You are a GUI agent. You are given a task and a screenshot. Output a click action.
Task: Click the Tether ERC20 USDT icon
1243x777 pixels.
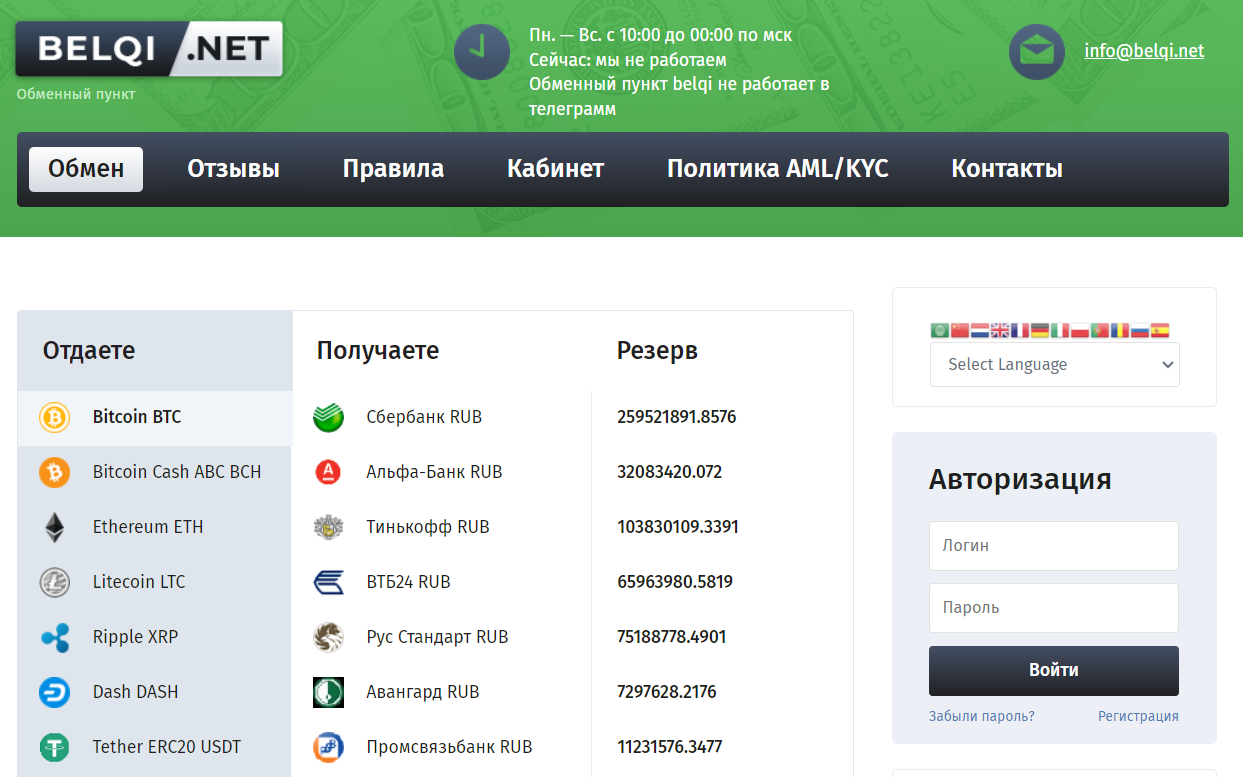point(54,747)
